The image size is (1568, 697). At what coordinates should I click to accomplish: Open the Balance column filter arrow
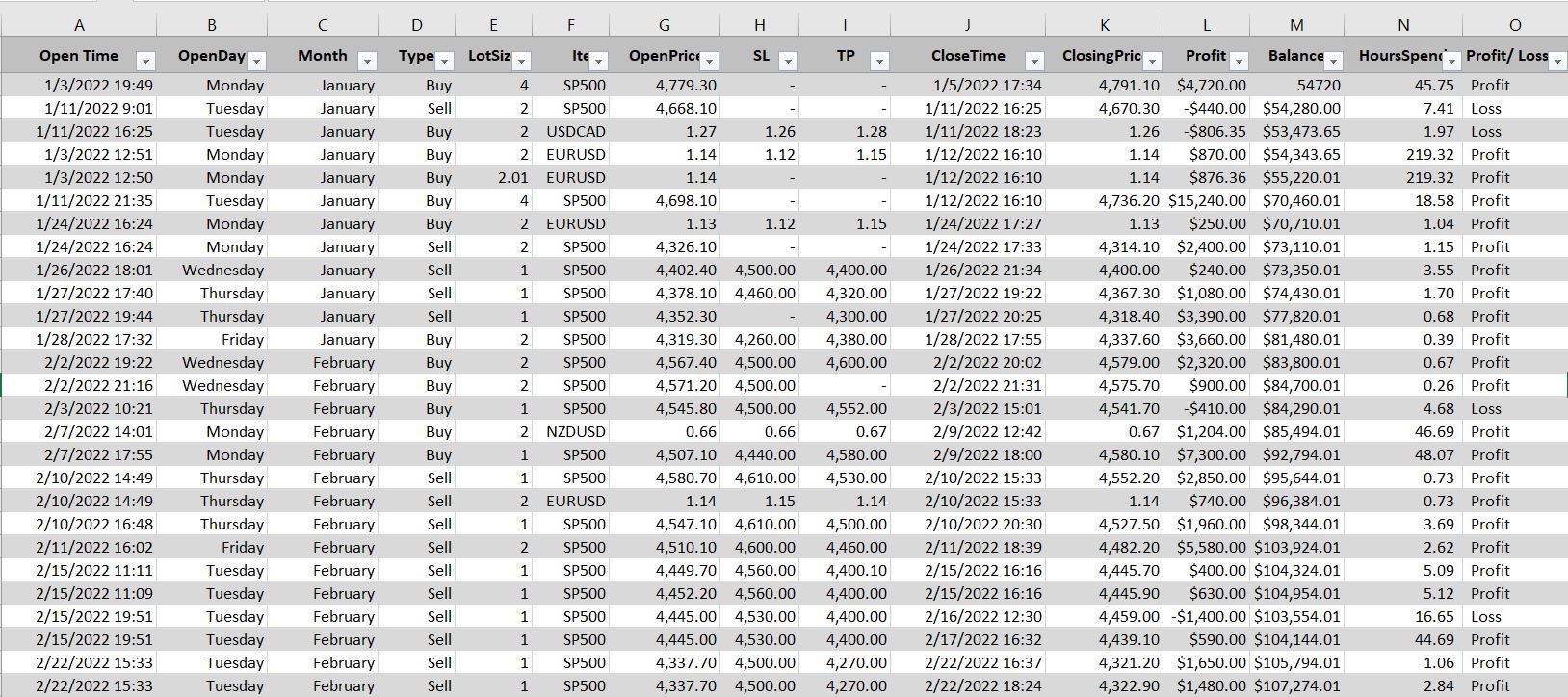coord(1333,62)
